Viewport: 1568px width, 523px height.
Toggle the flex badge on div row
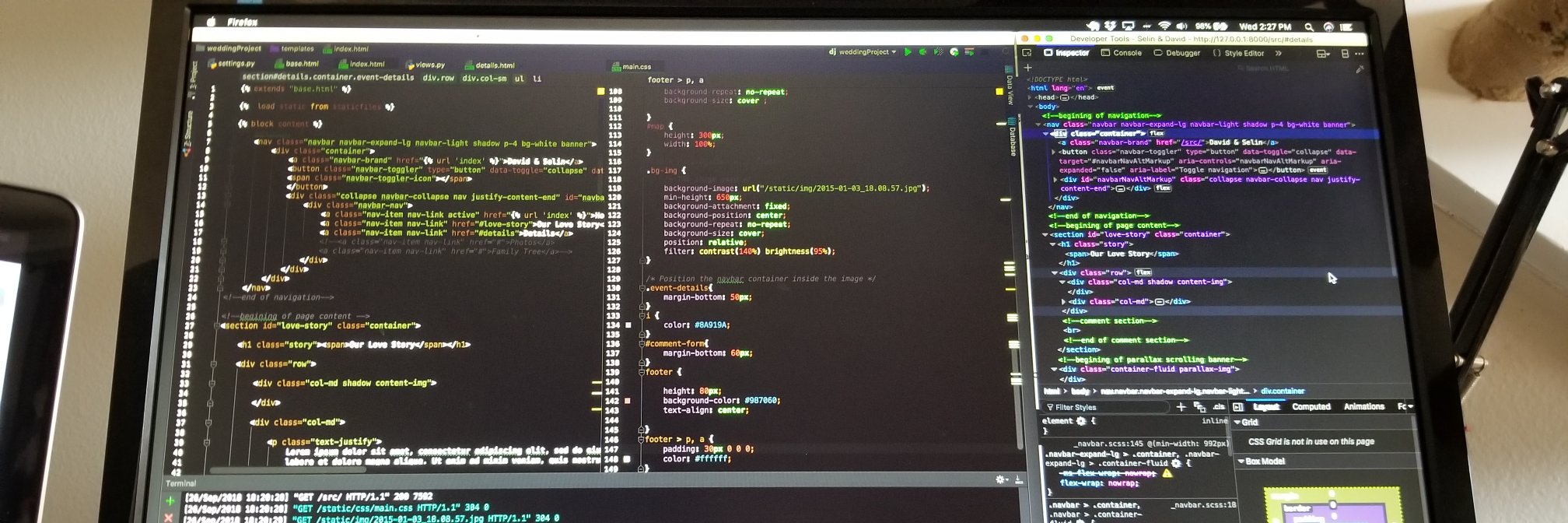point(1143,272)
